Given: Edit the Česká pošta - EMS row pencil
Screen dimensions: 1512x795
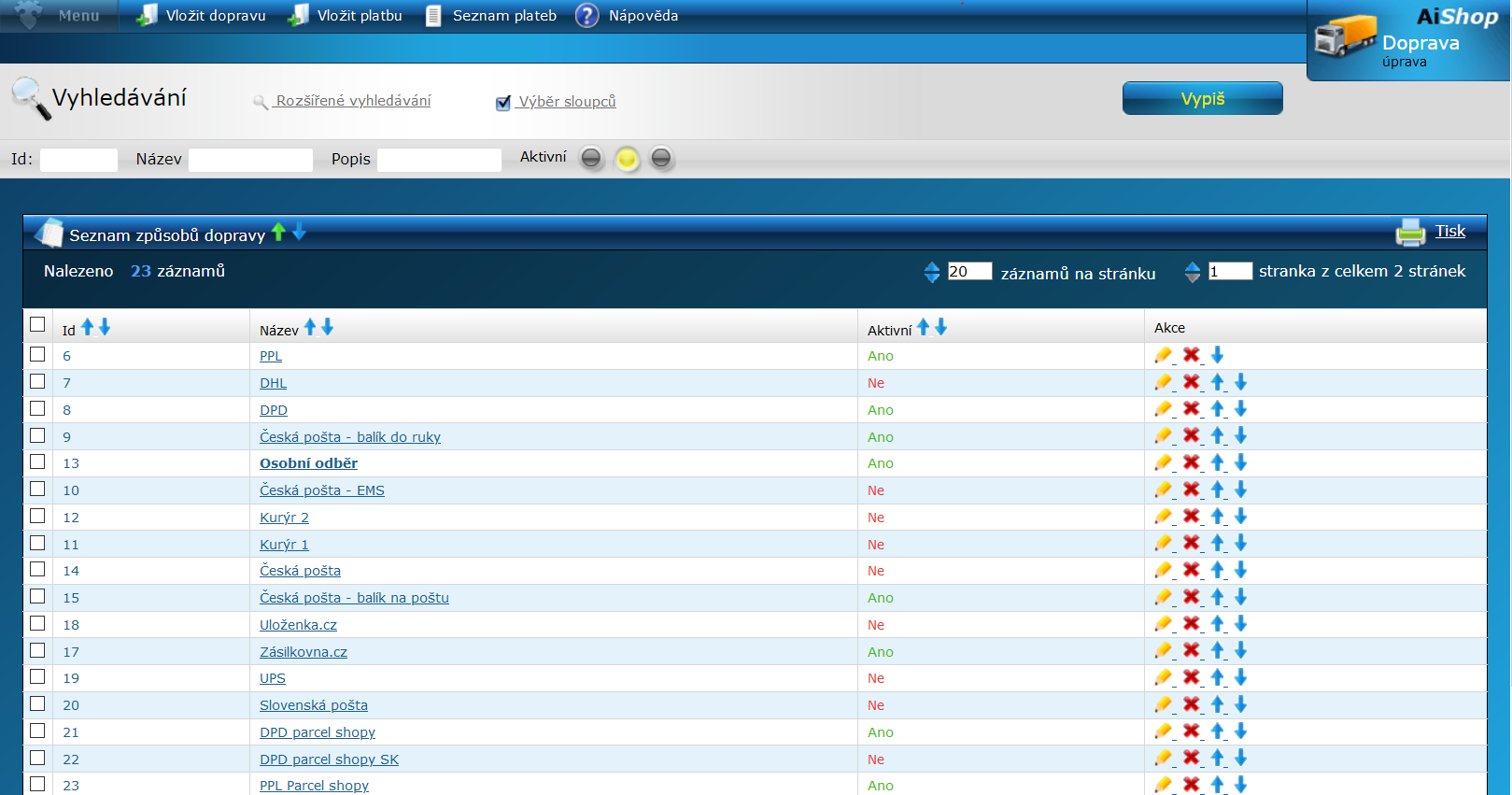Looking at the screenshot, I should click(1163, 490).
